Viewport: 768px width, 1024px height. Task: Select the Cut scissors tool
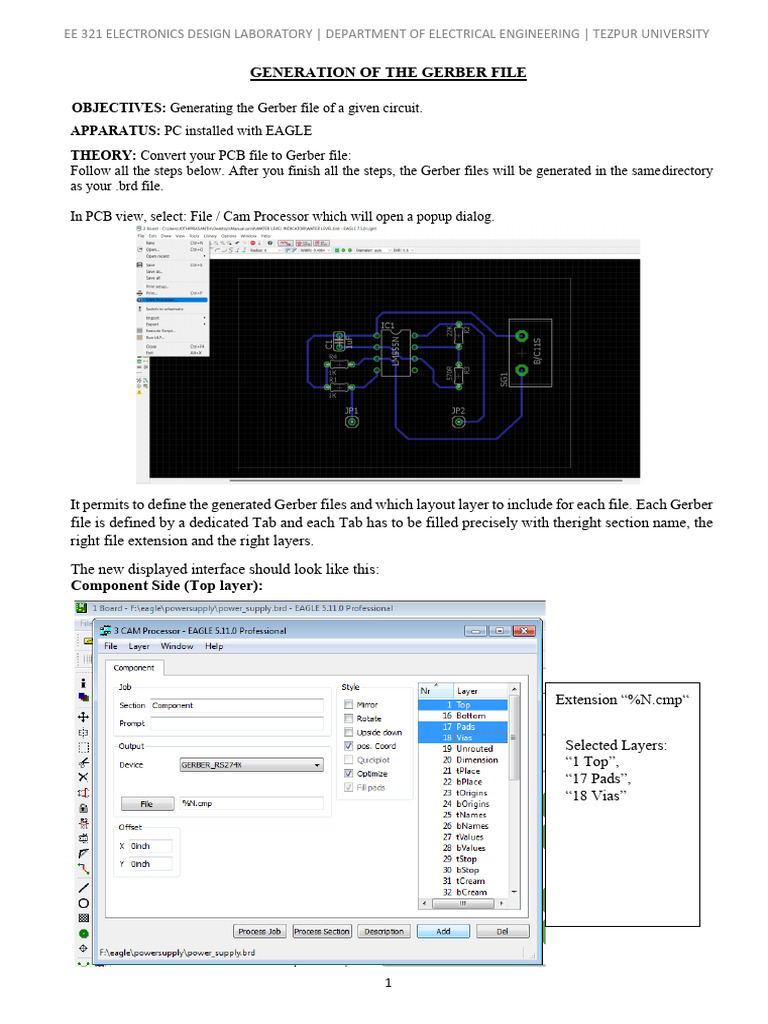pos(83,762)
